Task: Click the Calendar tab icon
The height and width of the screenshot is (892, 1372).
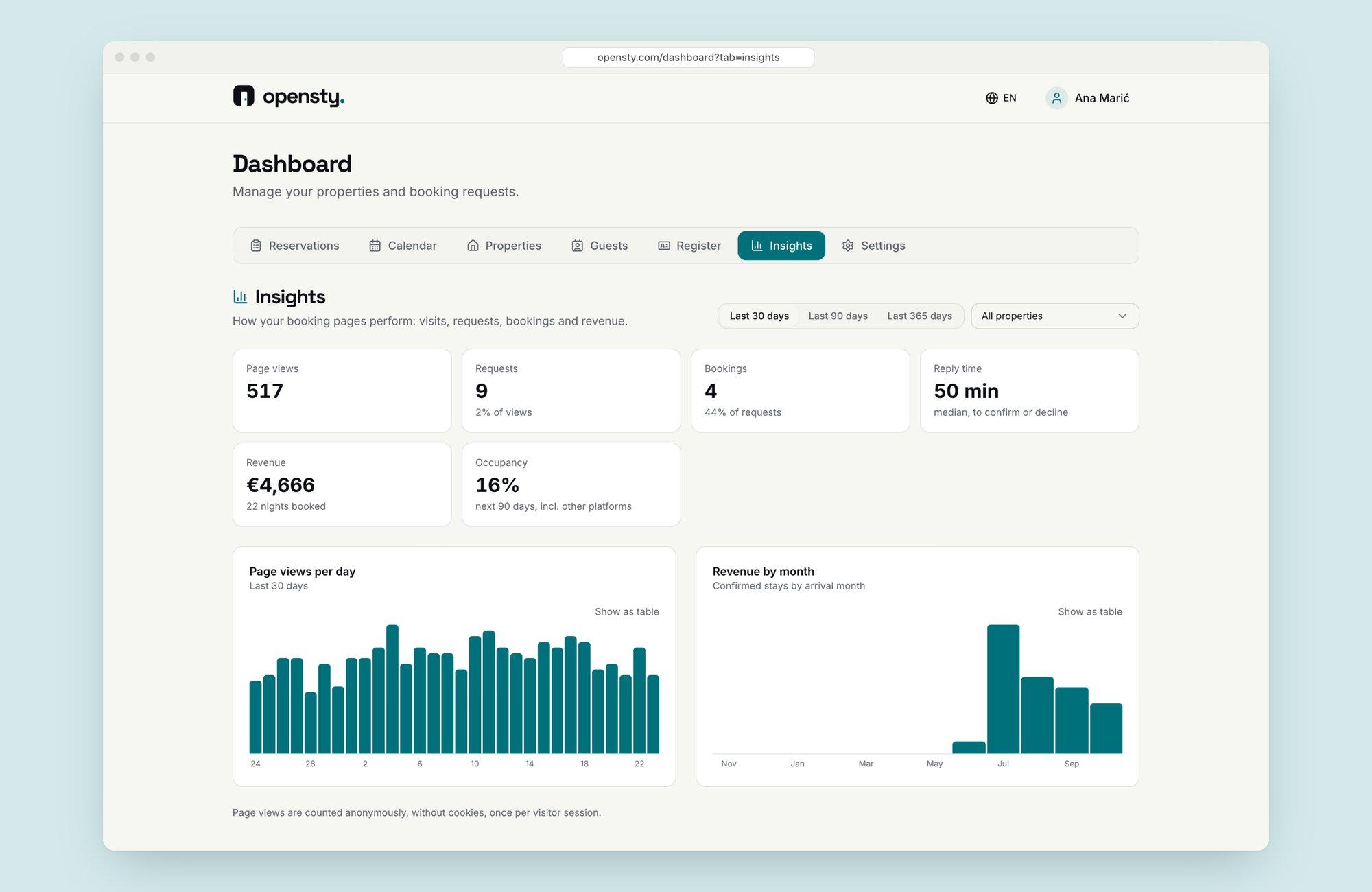Action: [375, 246]
